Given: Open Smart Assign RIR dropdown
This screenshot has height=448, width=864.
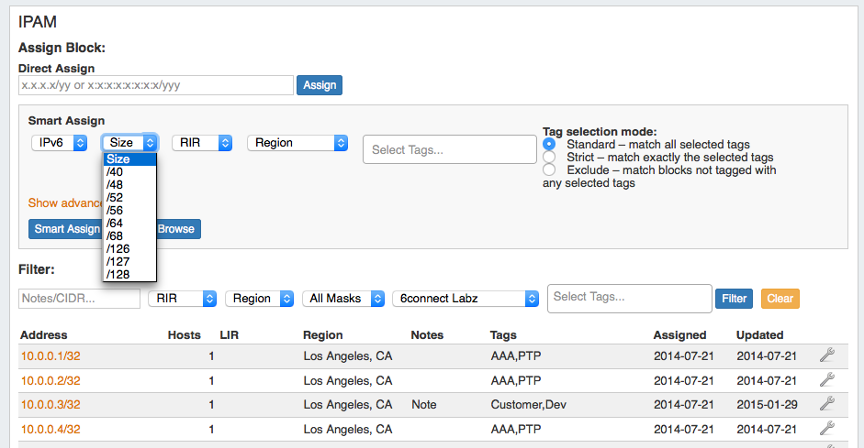Looking at the screenshot, I should [202, 143].
